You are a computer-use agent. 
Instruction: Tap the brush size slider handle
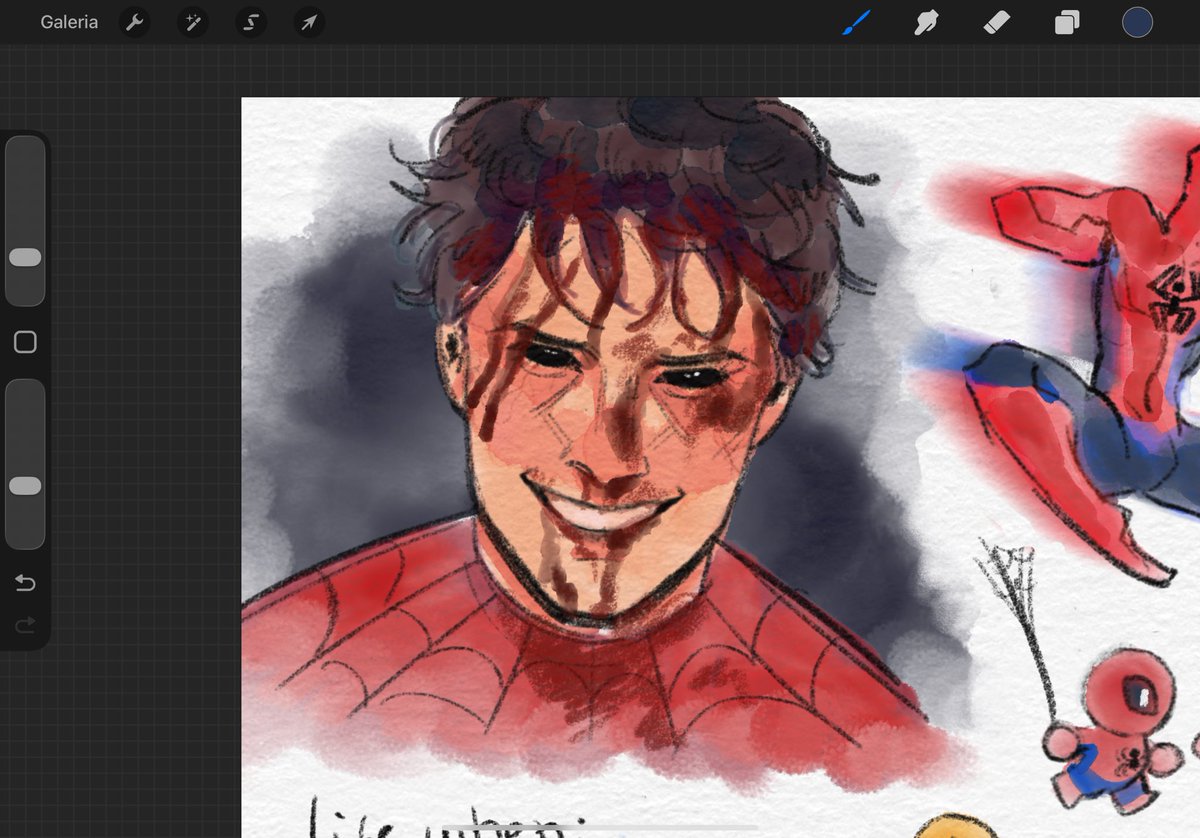point(25,257)
